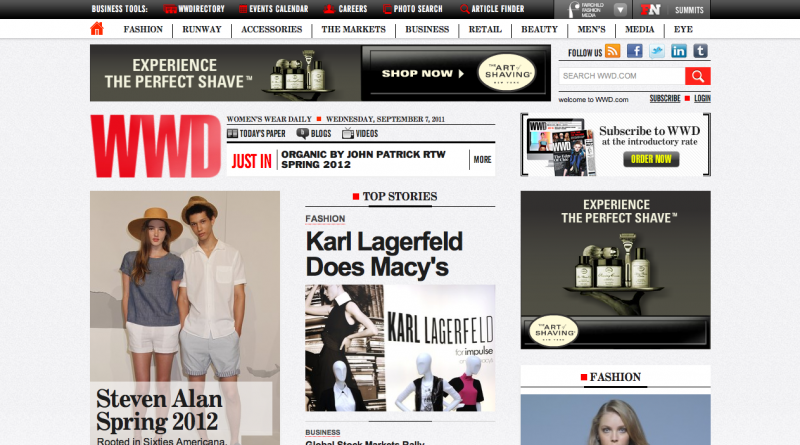Click the Art of Shaving logo in the top banner
Viewport: 800px width, 445px height.
[507, 73]
